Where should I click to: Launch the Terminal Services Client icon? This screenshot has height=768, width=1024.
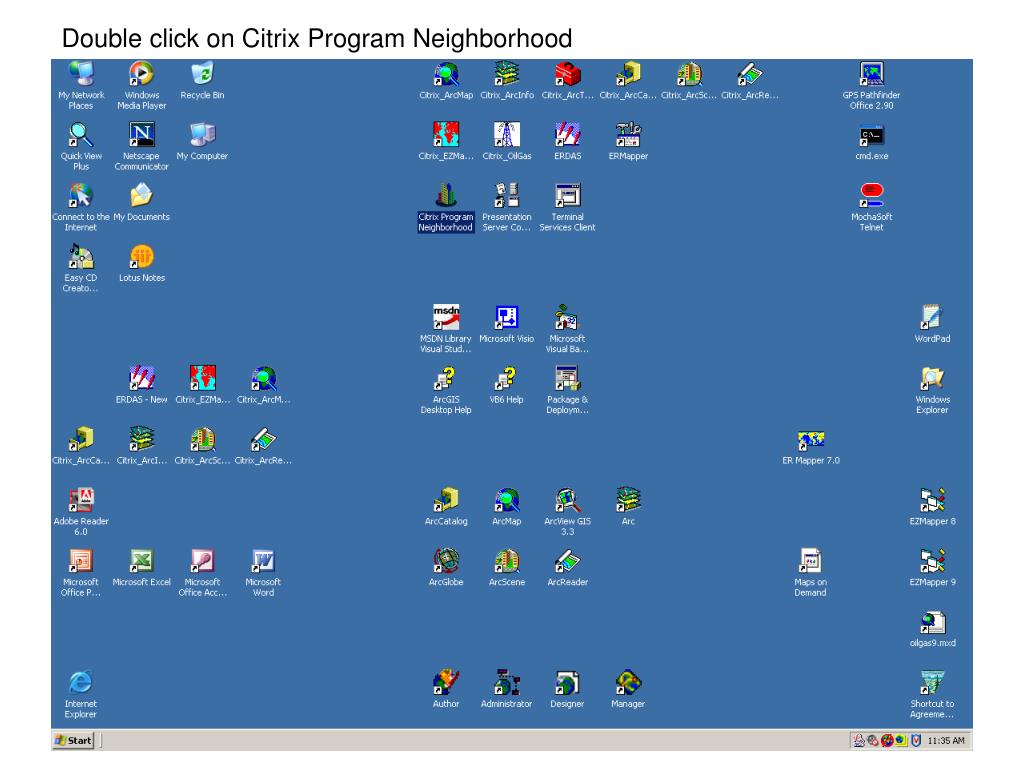pos(568,196)
